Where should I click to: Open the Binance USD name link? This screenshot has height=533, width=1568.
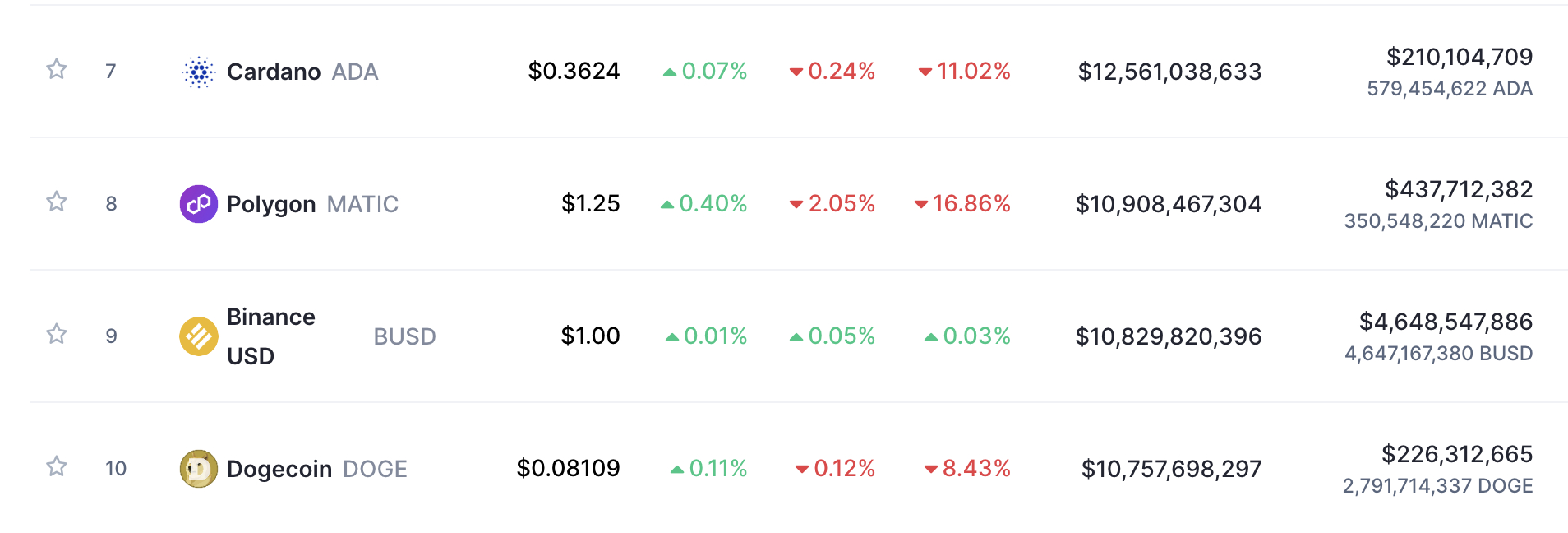[271, 336]
